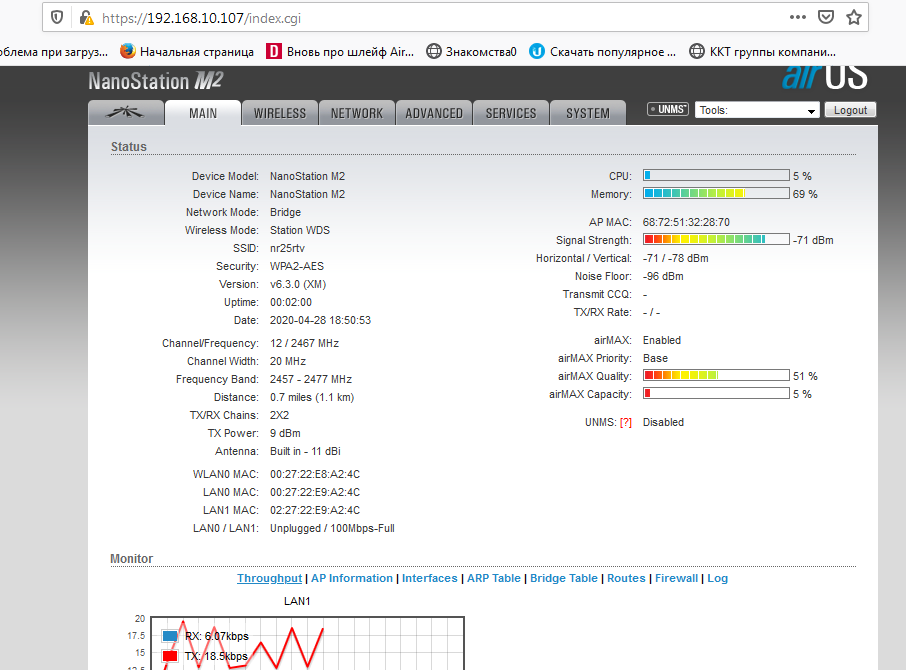The height and width of the screenshot is (670, 906).
Task: Select the SSID value nr25rtv
Action: 287,248
